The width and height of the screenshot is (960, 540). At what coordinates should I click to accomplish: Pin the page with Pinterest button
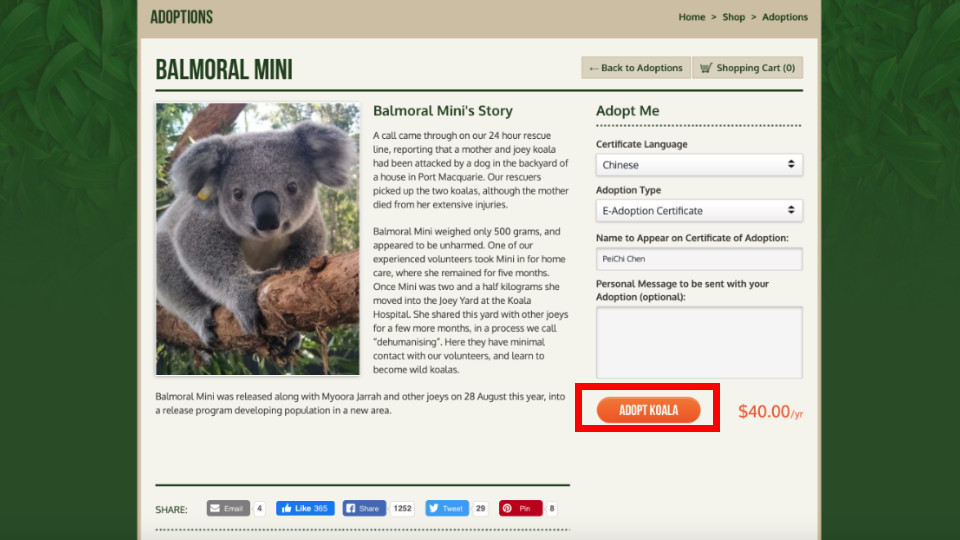[520, 508]
